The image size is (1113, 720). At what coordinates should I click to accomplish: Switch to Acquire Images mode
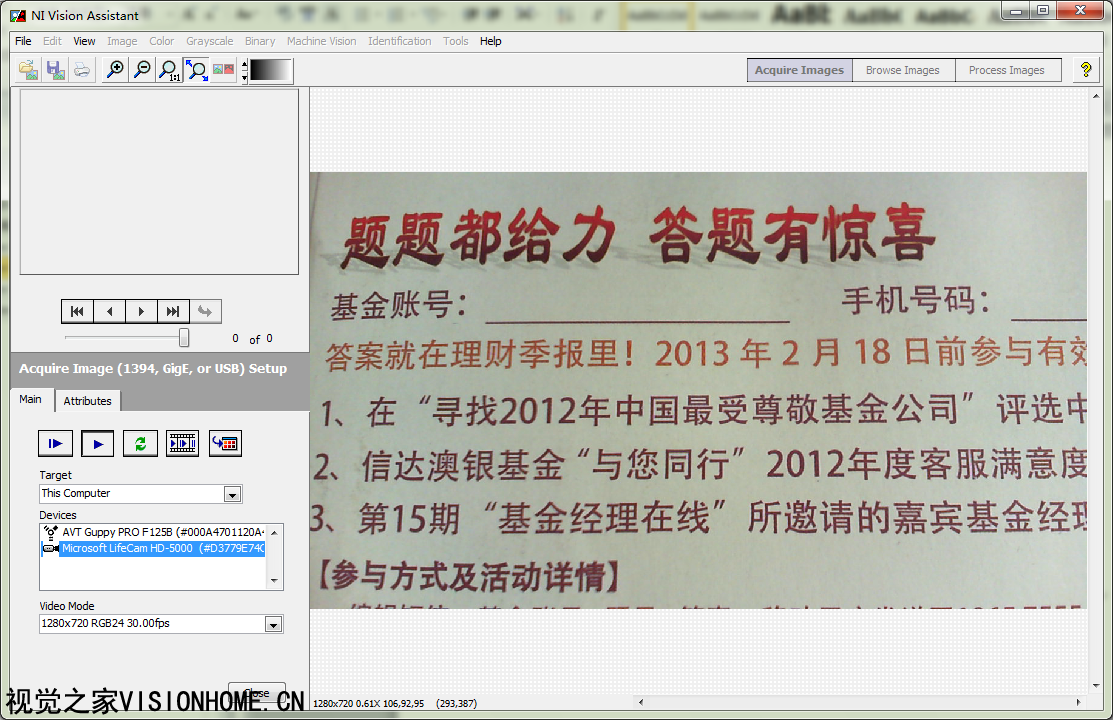(799, 70)
